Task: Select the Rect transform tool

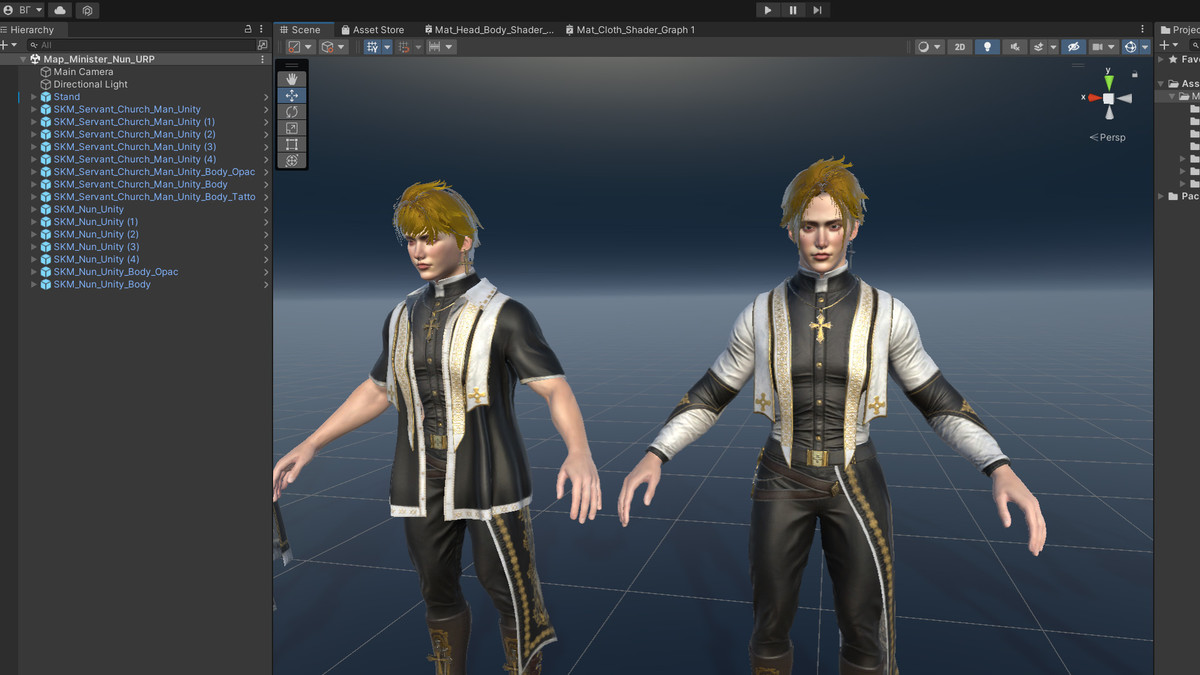Action: 292,144
